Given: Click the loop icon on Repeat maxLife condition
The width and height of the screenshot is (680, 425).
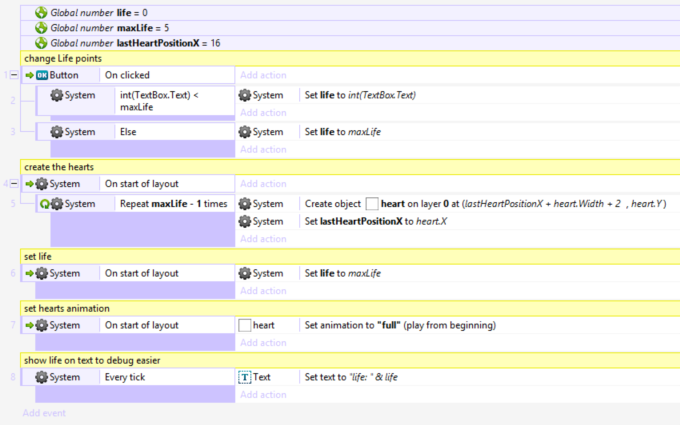Looking at the screenshot, I should point(45,204).
